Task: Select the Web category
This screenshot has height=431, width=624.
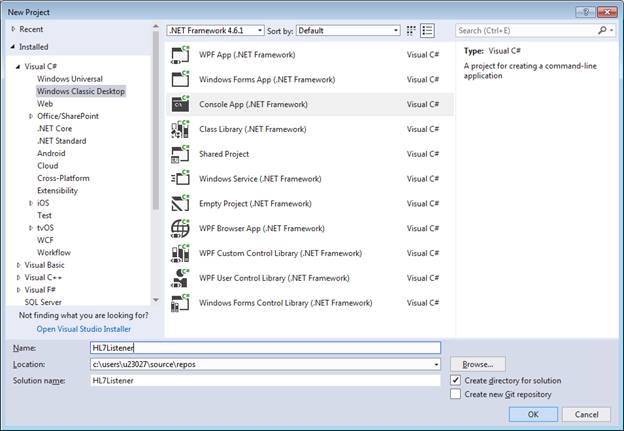Action: click(x=45, y=103)
